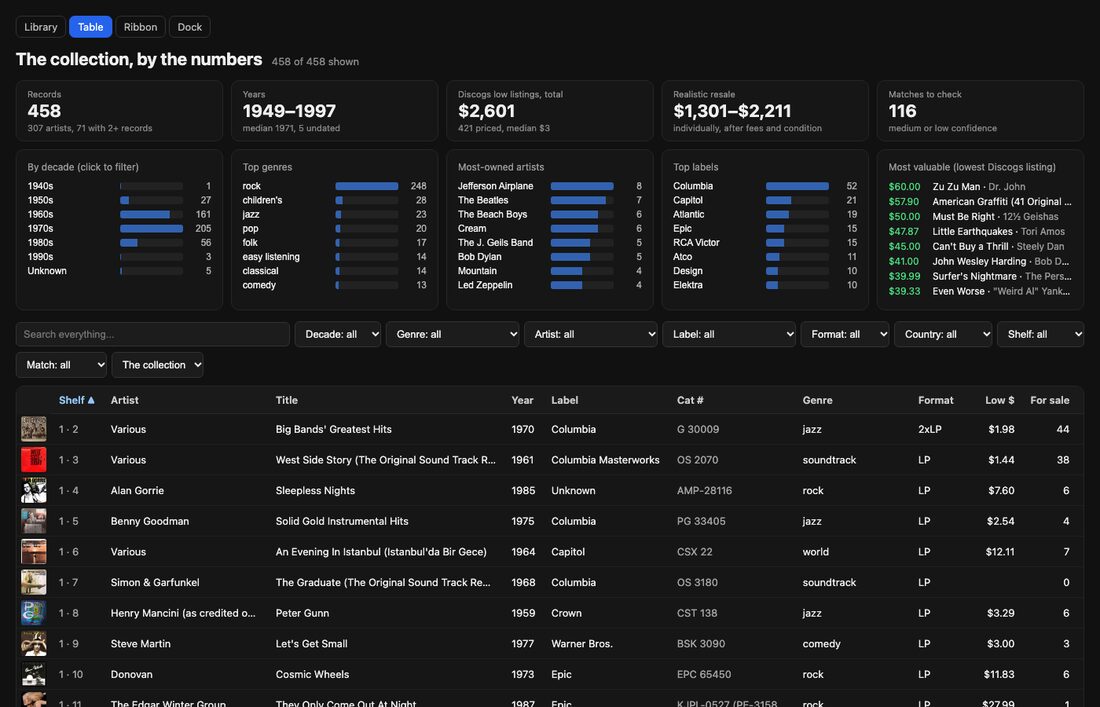Switch to the Library tab
1100x707 pixels.
[41, 27]
